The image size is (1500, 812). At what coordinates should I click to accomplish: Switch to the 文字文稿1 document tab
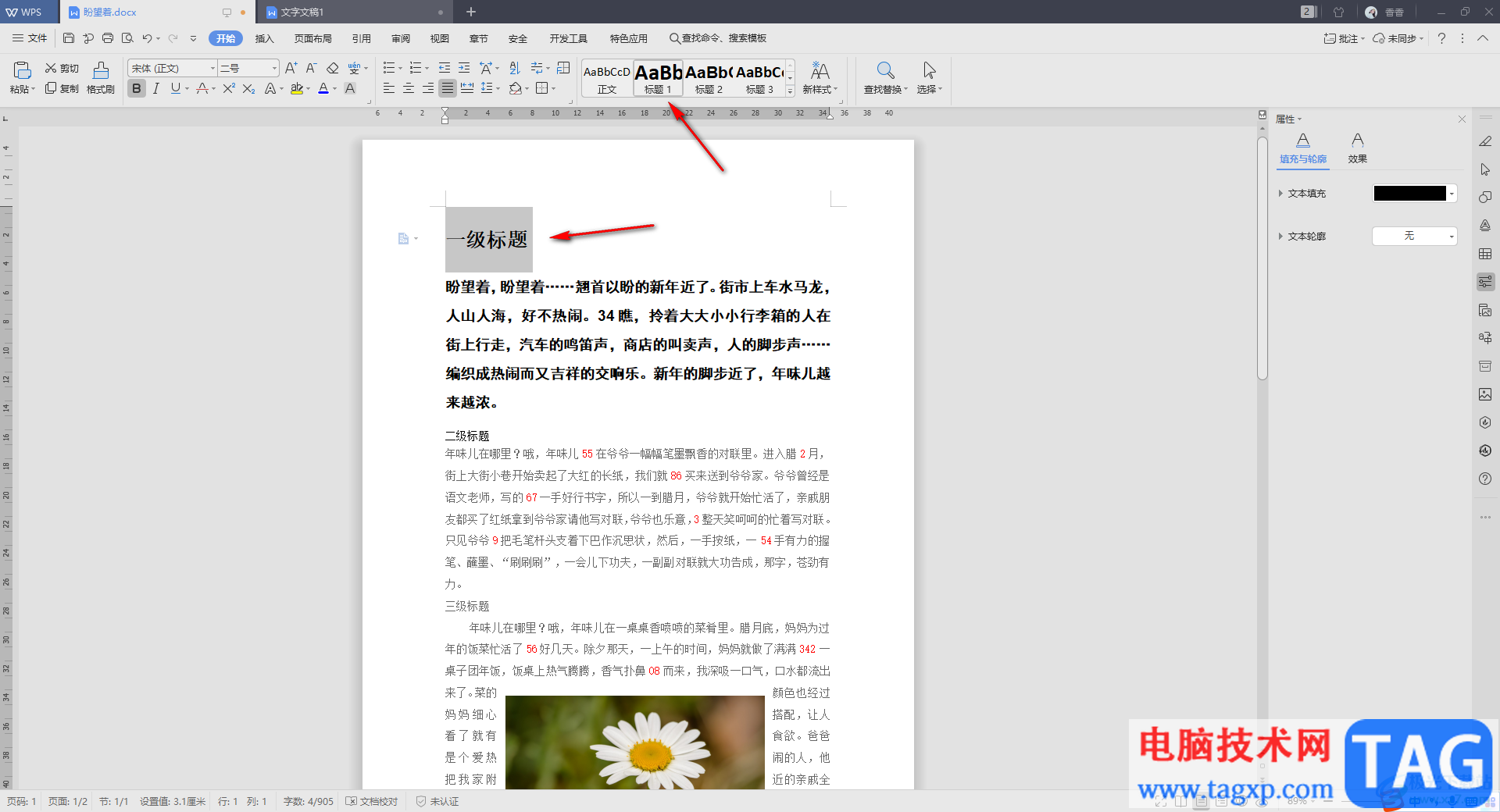point(354,12)
